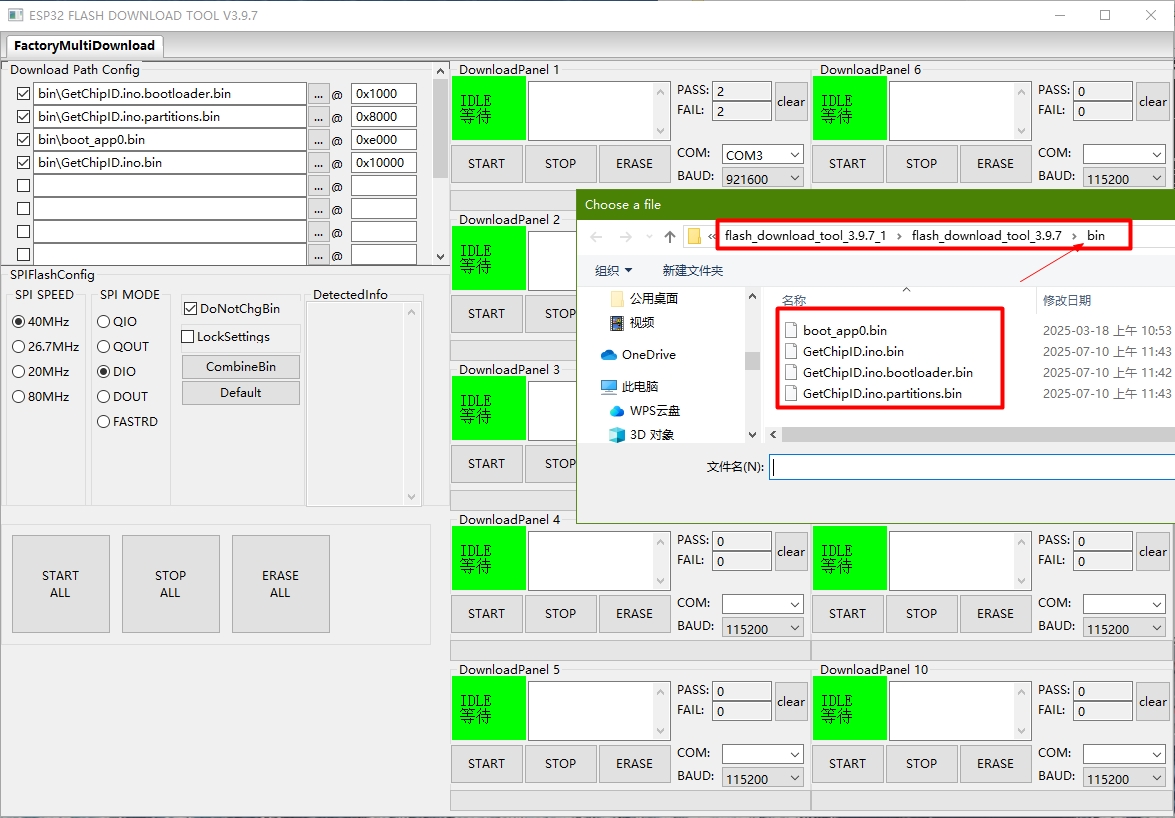Viewport: 1175px width, 818px height.
Task: Enable the LockSettings checkbox
Action: [188, 337]
